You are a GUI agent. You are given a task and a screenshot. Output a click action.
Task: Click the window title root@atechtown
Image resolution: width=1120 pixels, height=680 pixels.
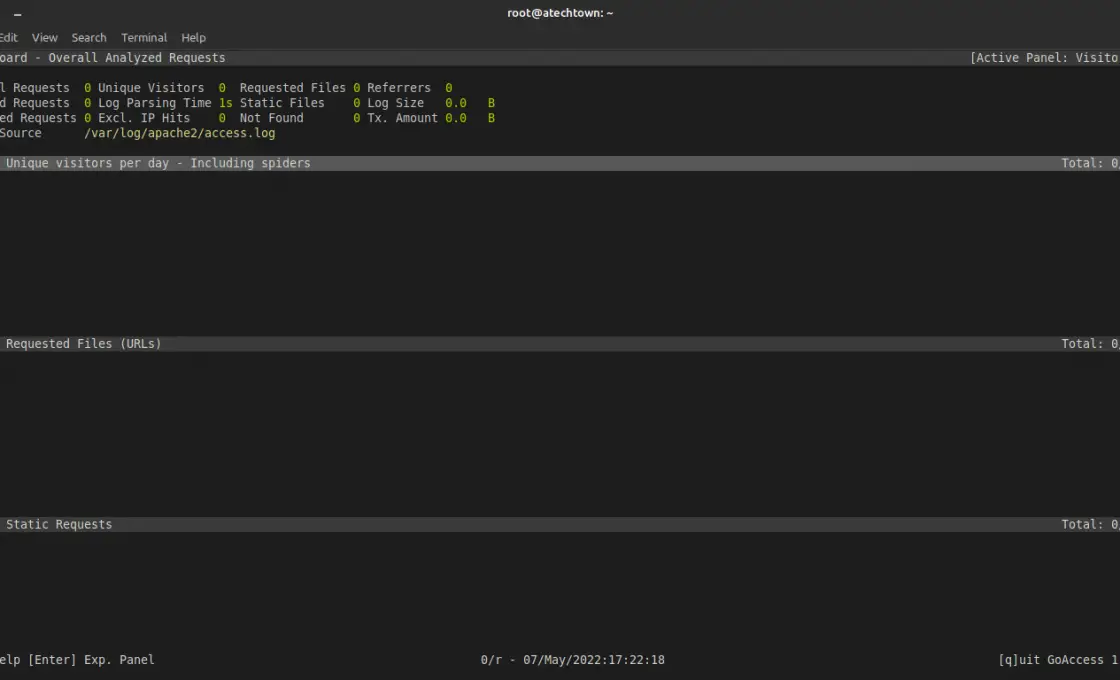pyautogui.click(x=560, y=13)
